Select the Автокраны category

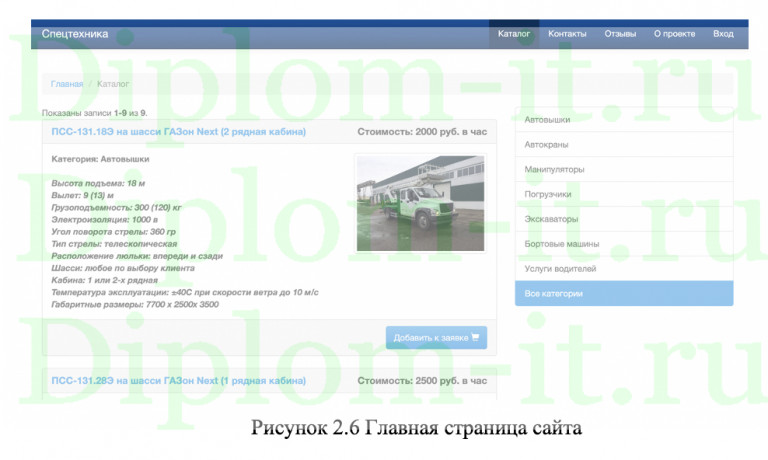click(624, 145)
